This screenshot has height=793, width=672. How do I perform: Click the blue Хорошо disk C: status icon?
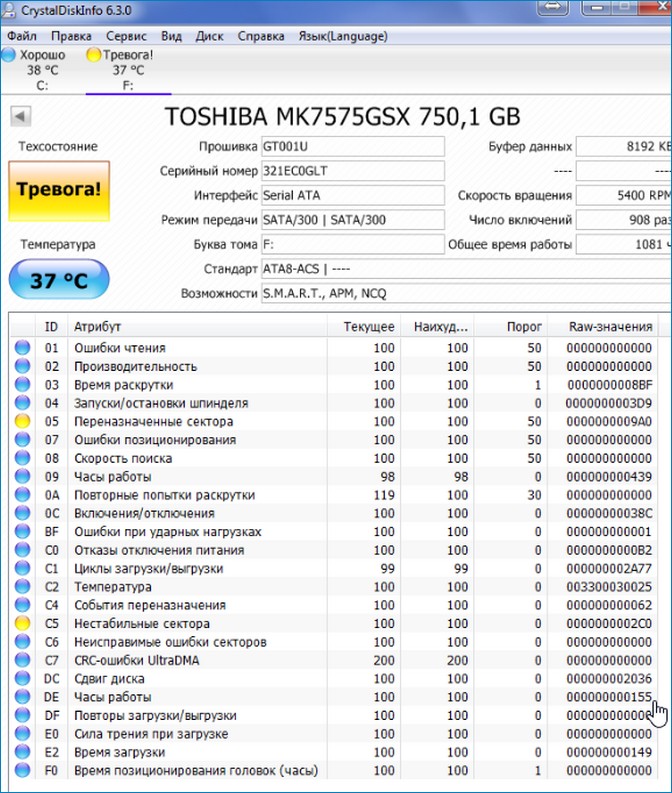click(8, 55)
